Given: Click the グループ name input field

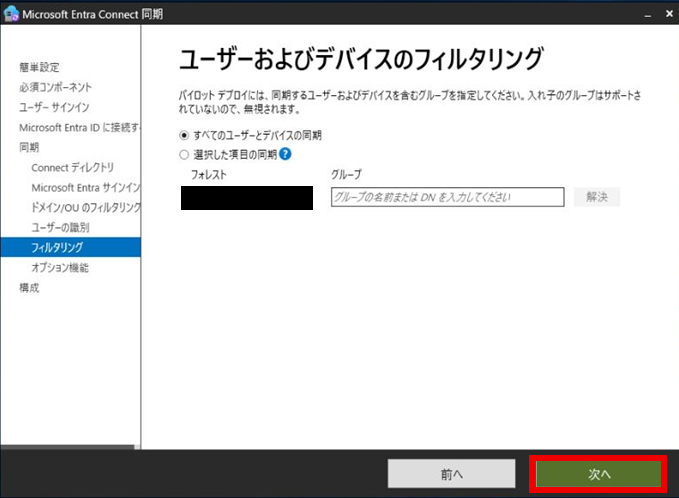Looking at the screenshot, I should point(447,197).
